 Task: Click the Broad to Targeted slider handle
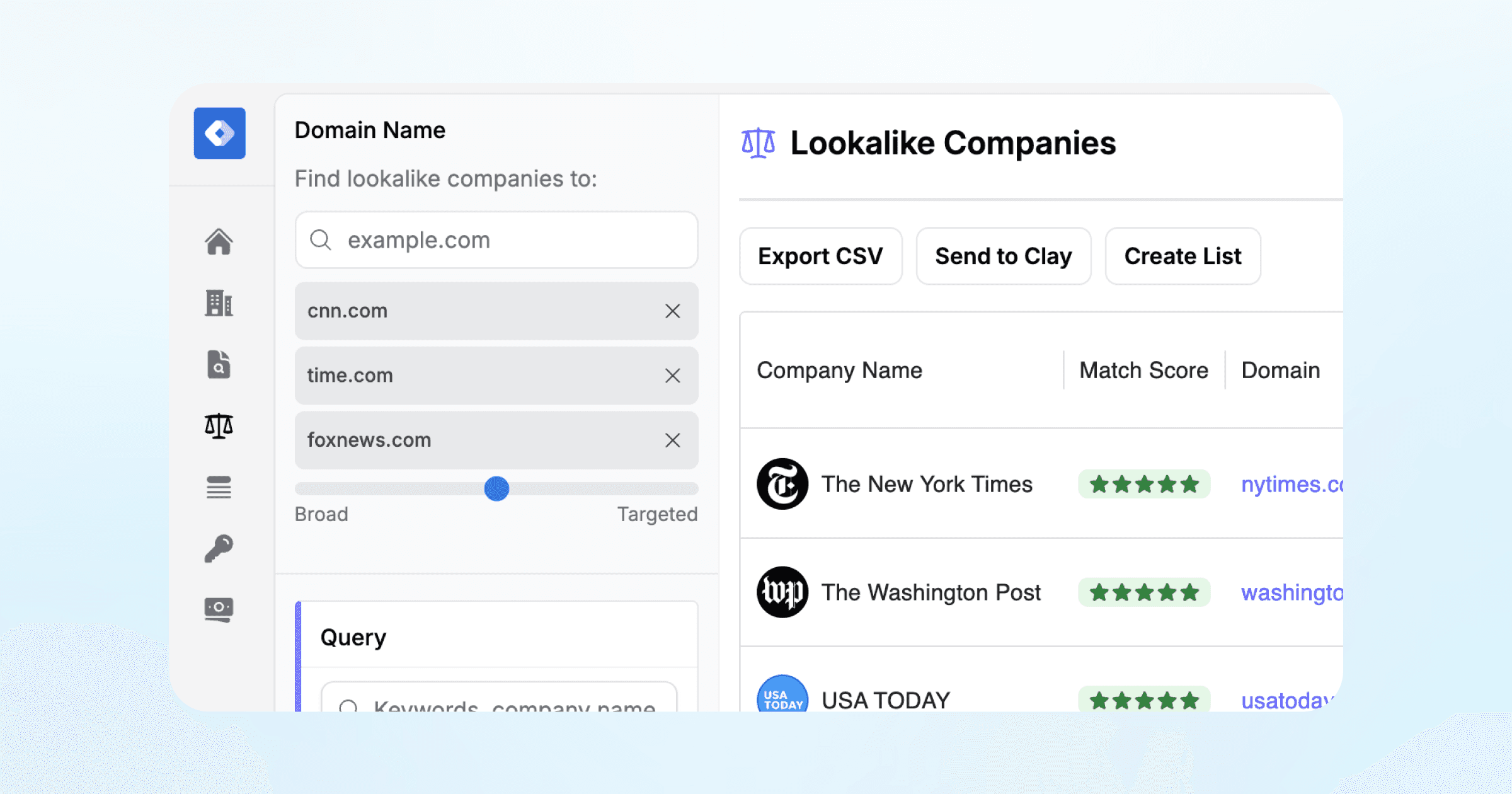[496, 488]
